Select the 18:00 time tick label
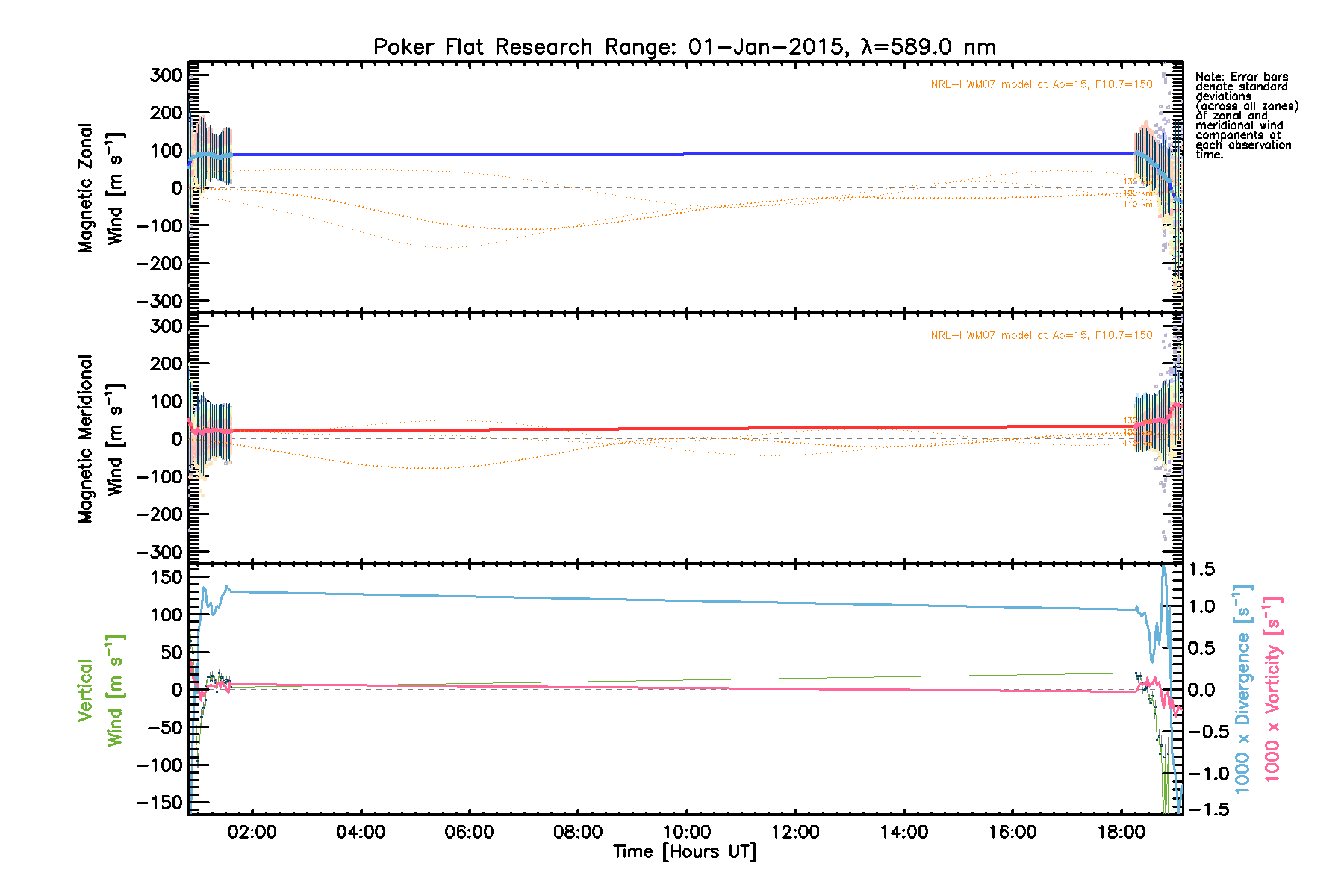This screenshot has height=896, width=1344. (x=1121, y=833)
